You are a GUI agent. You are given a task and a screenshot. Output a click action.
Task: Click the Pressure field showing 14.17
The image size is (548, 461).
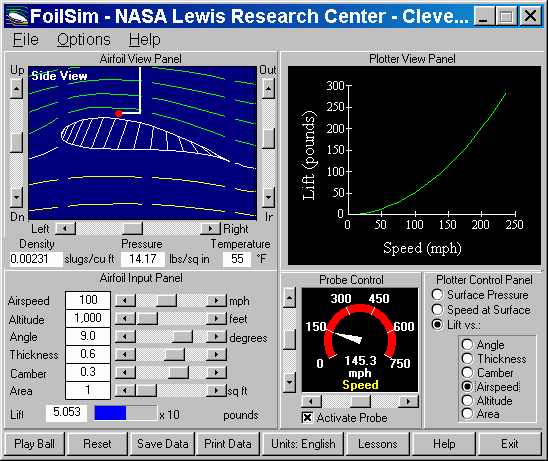pos(143,259)
